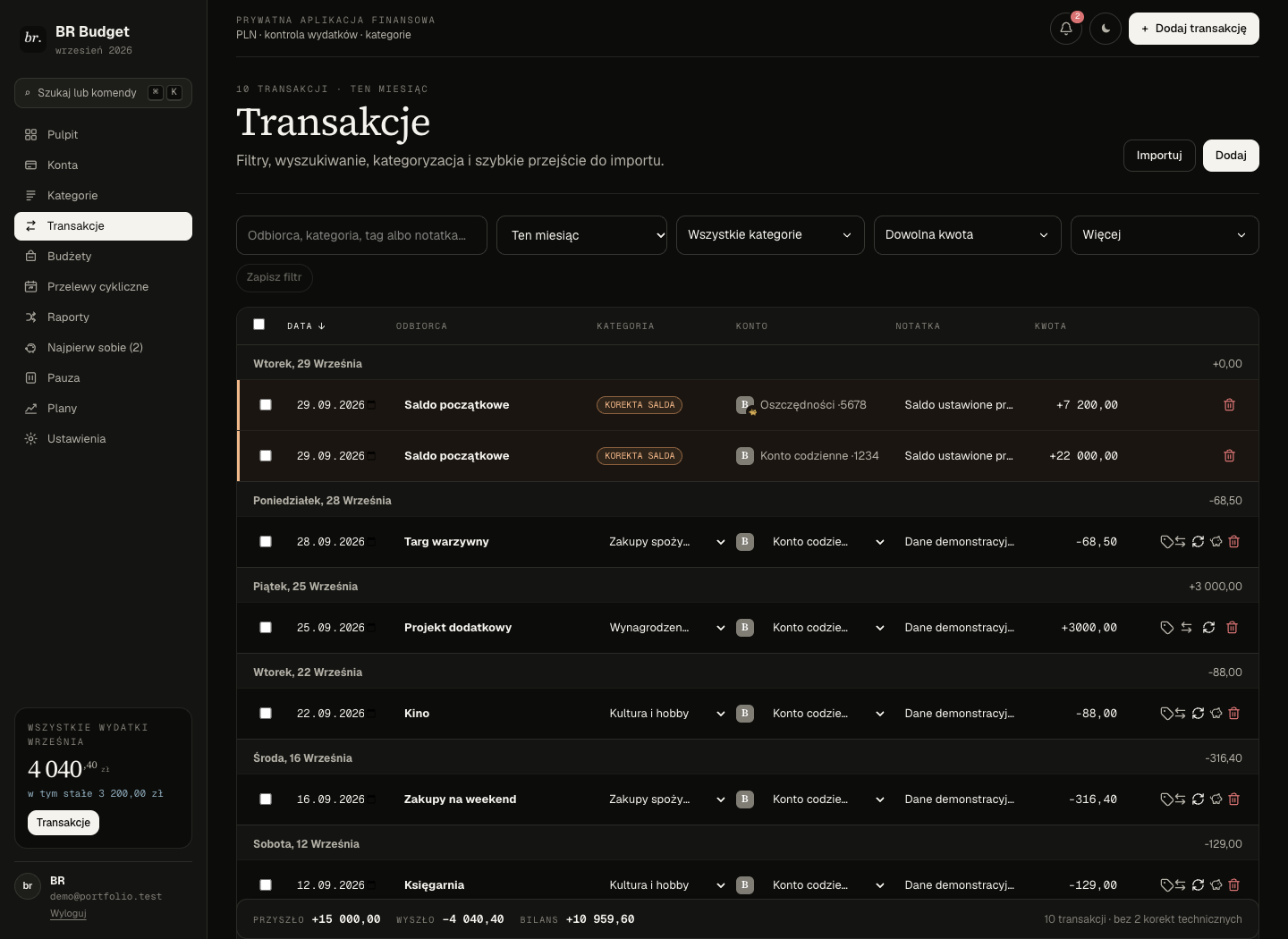Open the Ten miesiąc period dropdown
The width and height of the screenshot is (1288, 939).
tap(581, 235)
